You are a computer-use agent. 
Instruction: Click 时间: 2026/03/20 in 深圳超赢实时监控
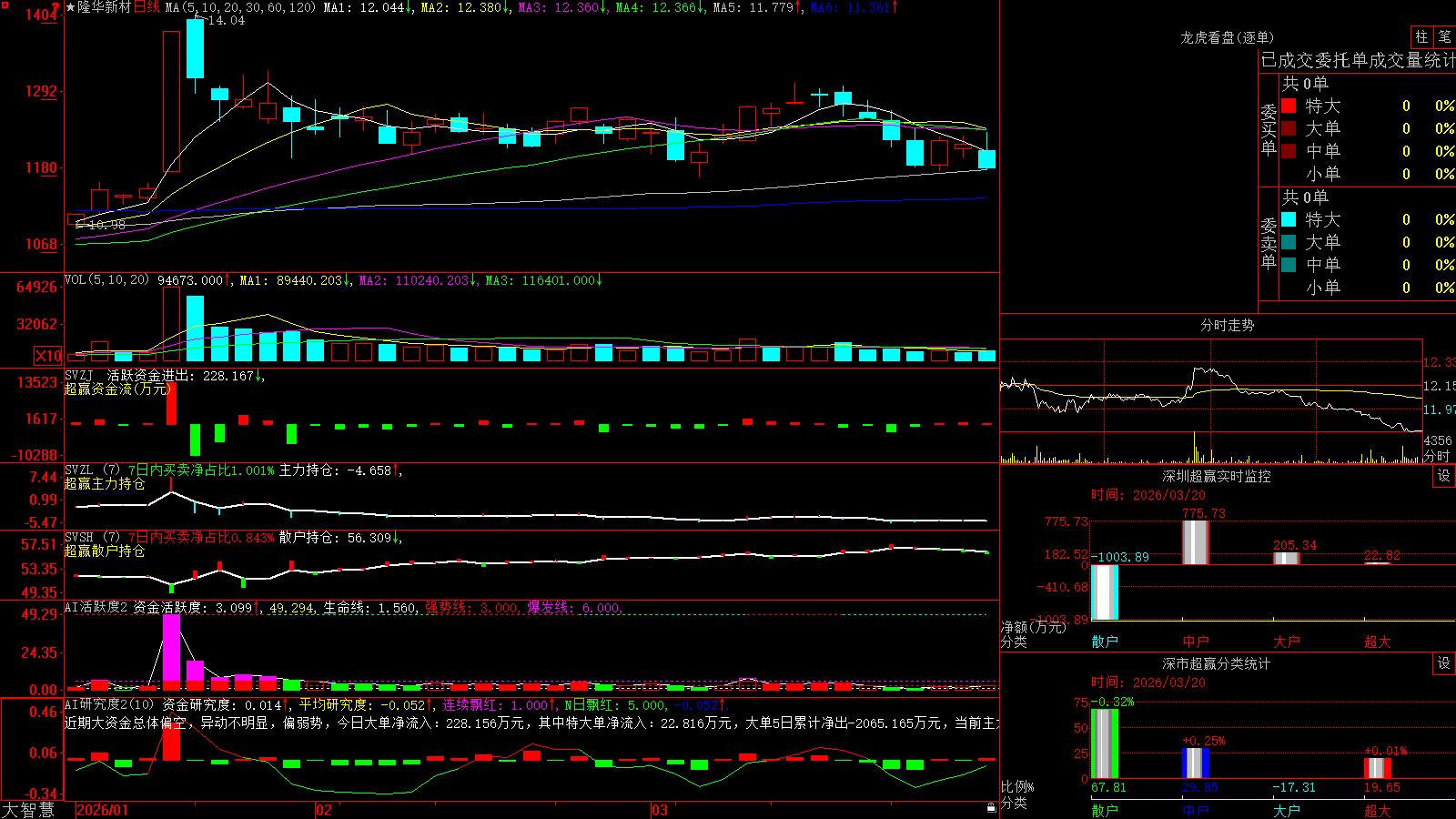coord(1148,495)
